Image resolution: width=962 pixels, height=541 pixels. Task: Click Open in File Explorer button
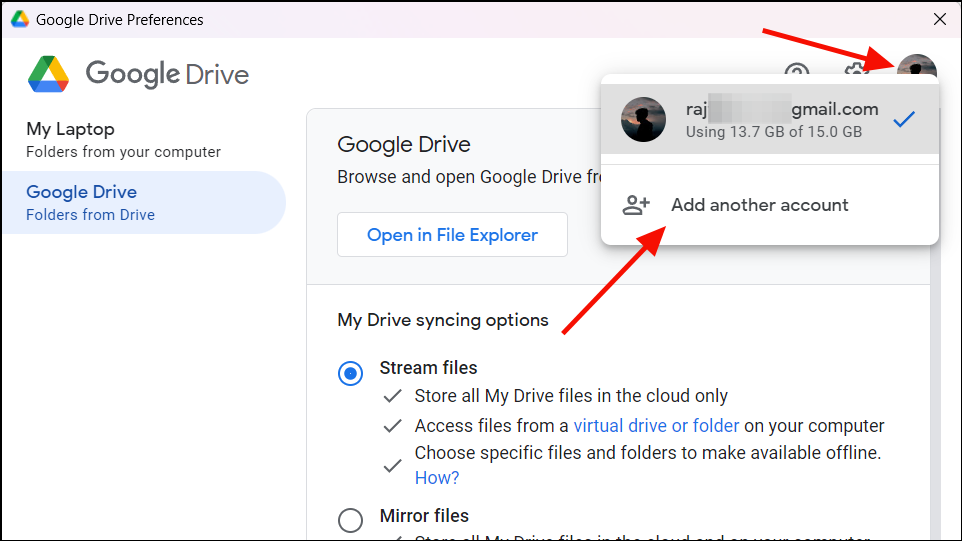pyautogui.click(x=452, y=235)
